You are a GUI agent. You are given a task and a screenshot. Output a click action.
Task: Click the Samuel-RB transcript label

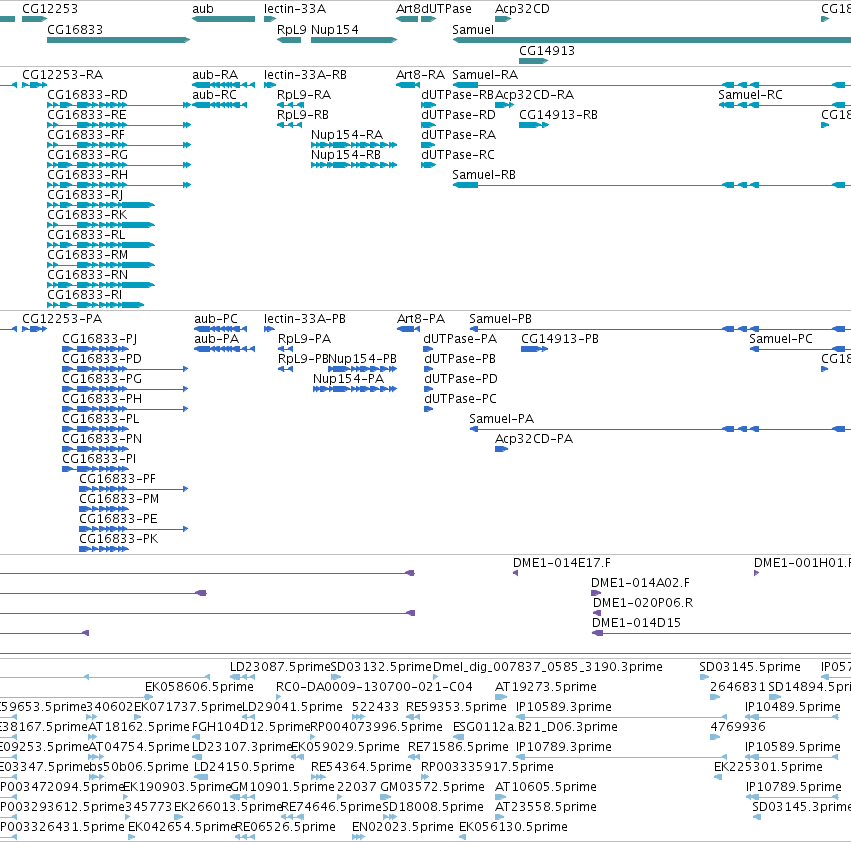click(x=484, y=175)
